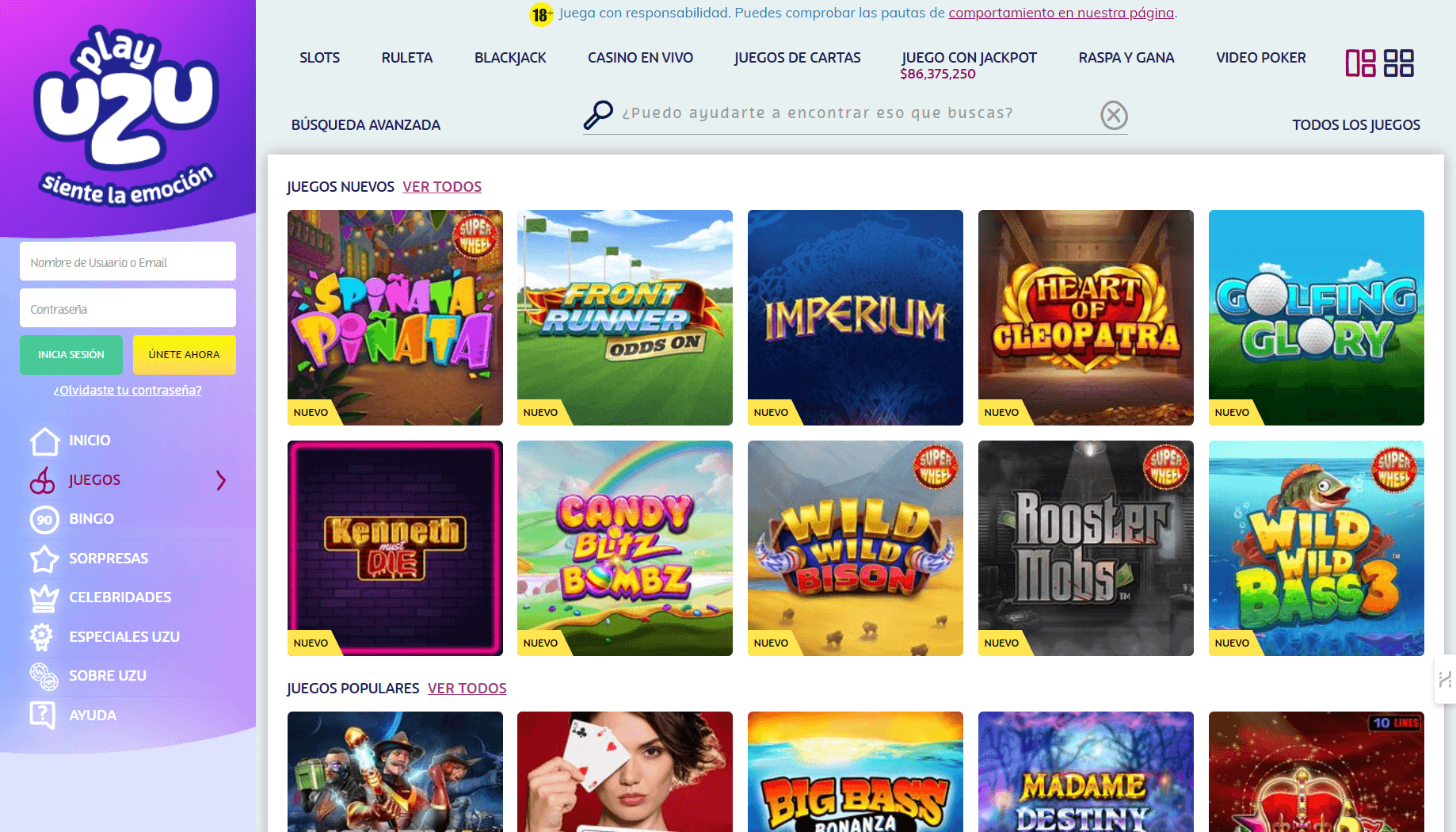Open the ¿Olvidaste tu contraseña? link
The width and height of the screenshot is (1456, 832).
[x=128, y=390]
